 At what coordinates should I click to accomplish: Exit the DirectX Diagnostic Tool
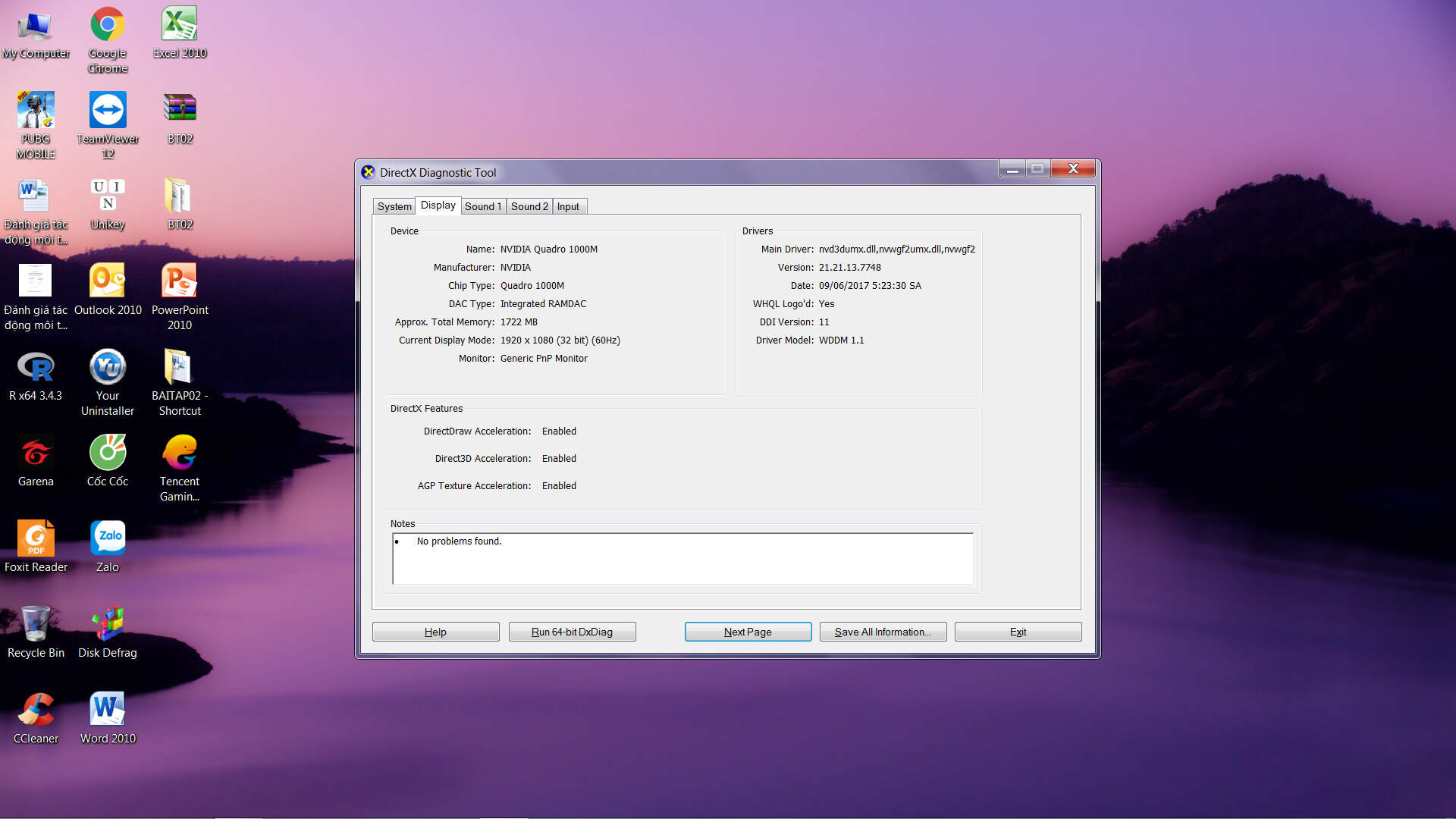pyautogui.click(x=1018, y=632)
